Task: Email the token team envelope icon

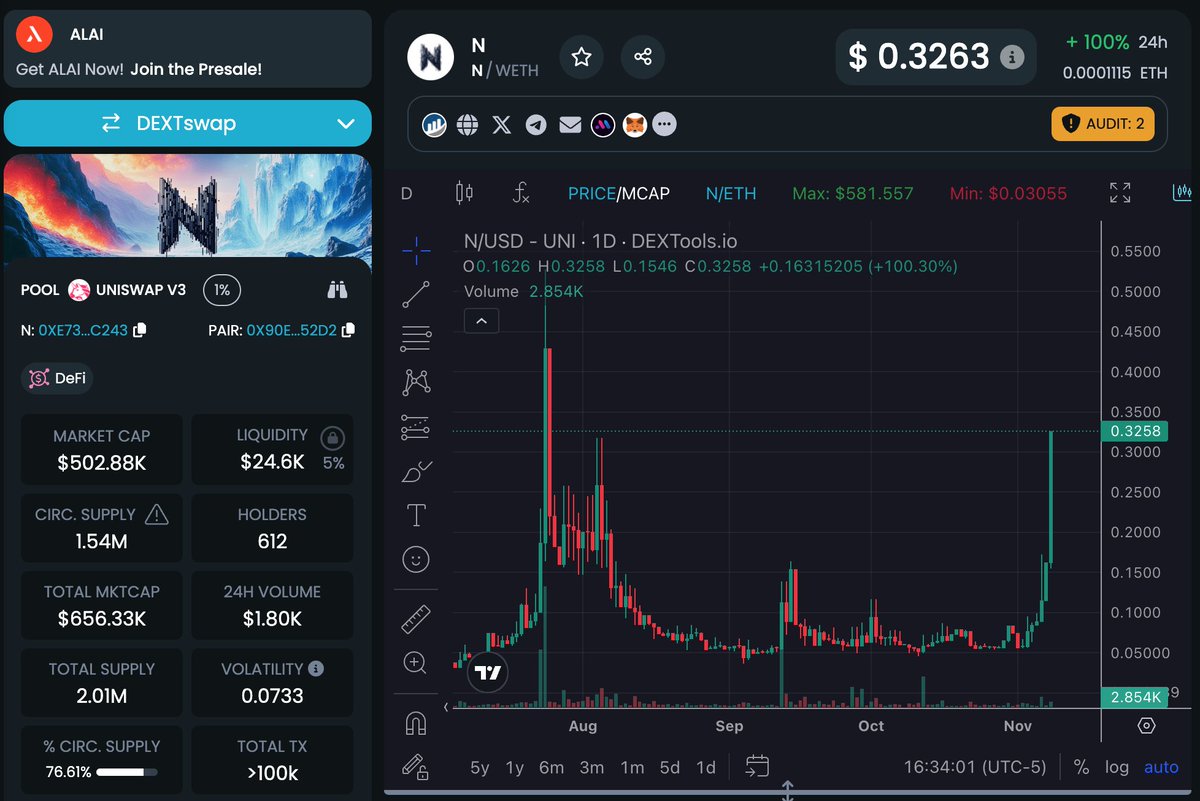Action: pos(570,125)
